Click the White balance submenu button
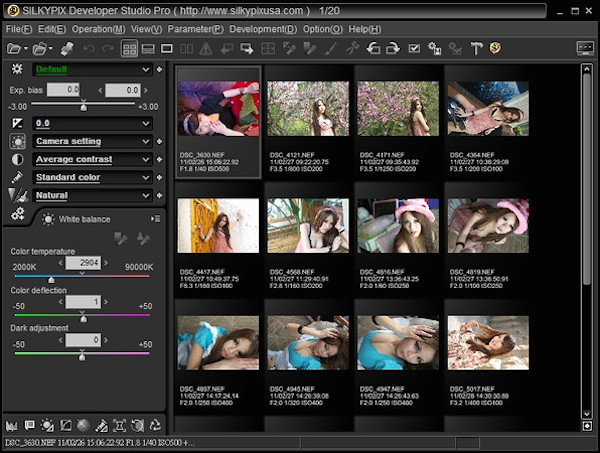The height and width of the screenshot is (453, 600). click(155, 218)
